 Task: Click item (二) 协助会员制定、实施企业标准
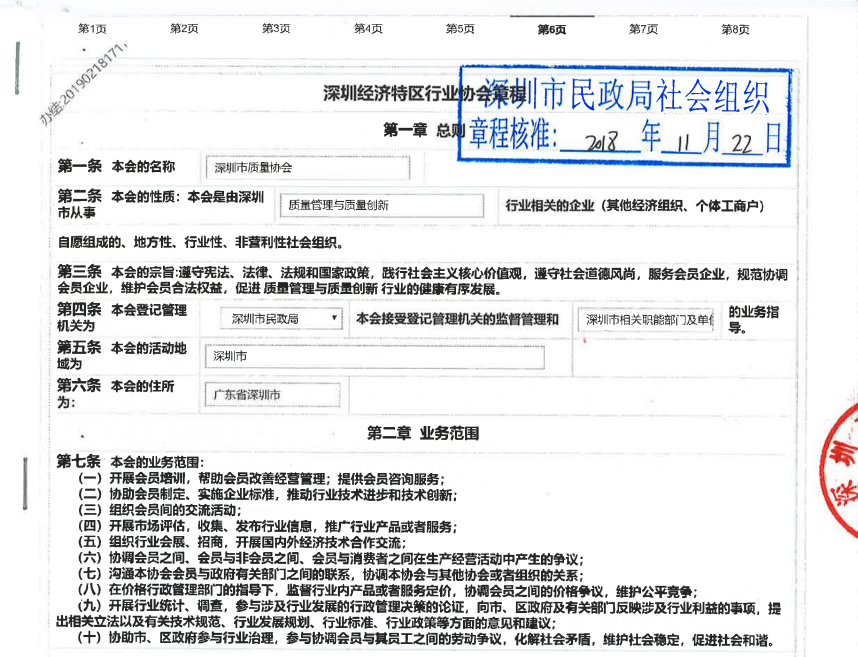point(267,495)
